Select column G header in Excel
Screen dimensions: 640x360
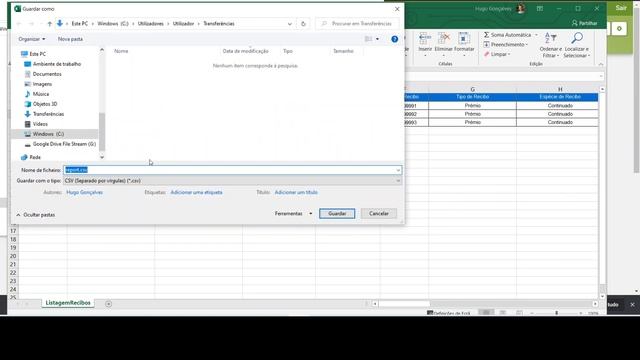[x=472, y=89]
